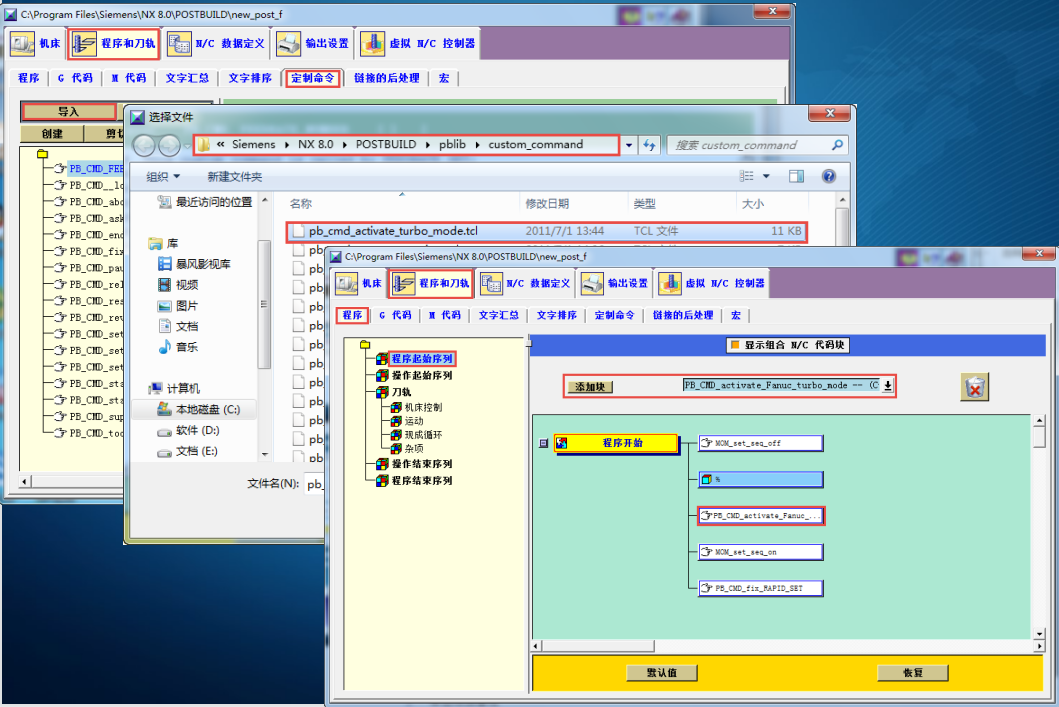Viewport: 1059px width, 707px height.
Task: Click 计算机 in navigation pane
Action: coord(174,389)
